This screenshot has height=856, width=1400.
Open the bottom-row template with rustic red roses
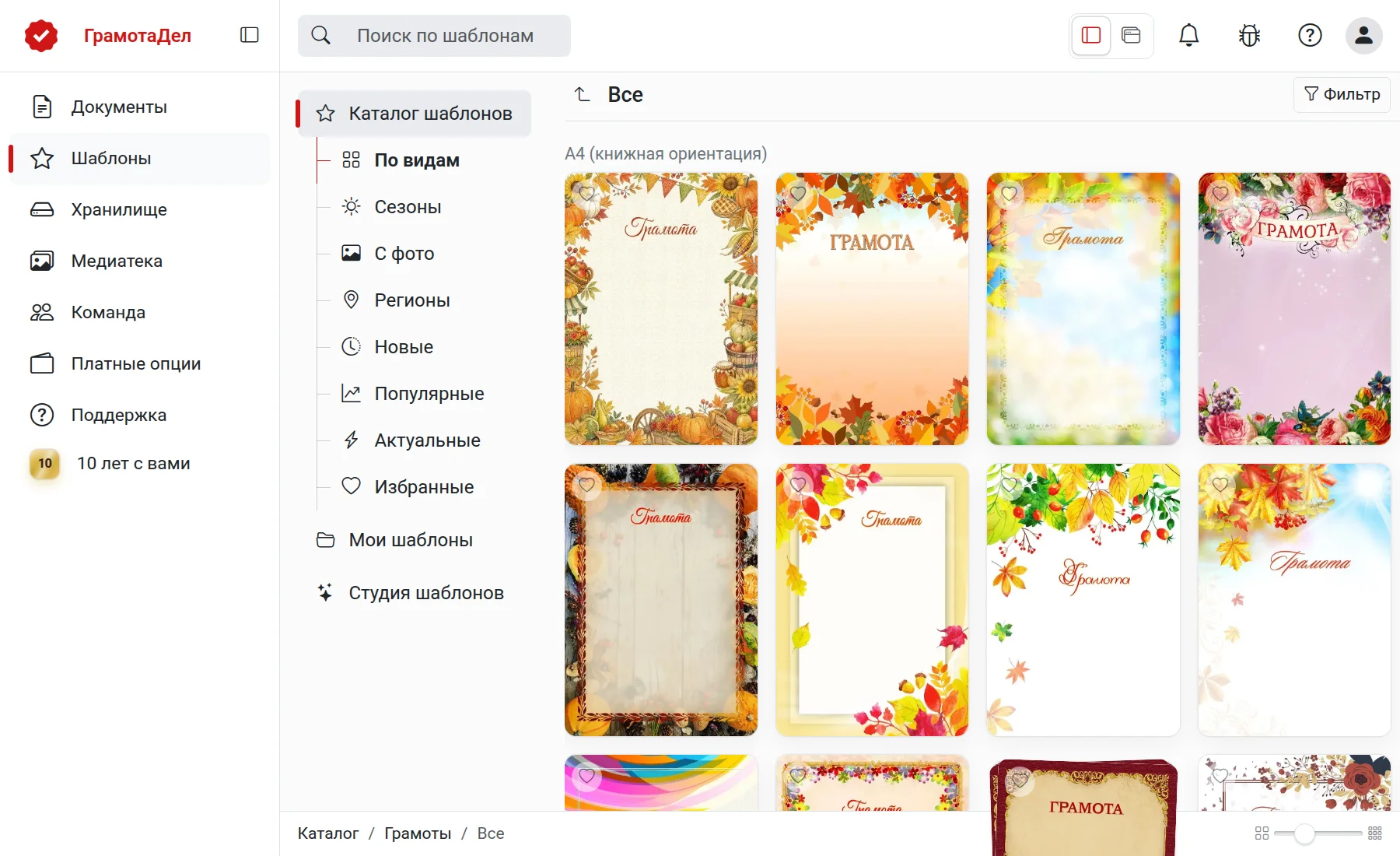1294,783
